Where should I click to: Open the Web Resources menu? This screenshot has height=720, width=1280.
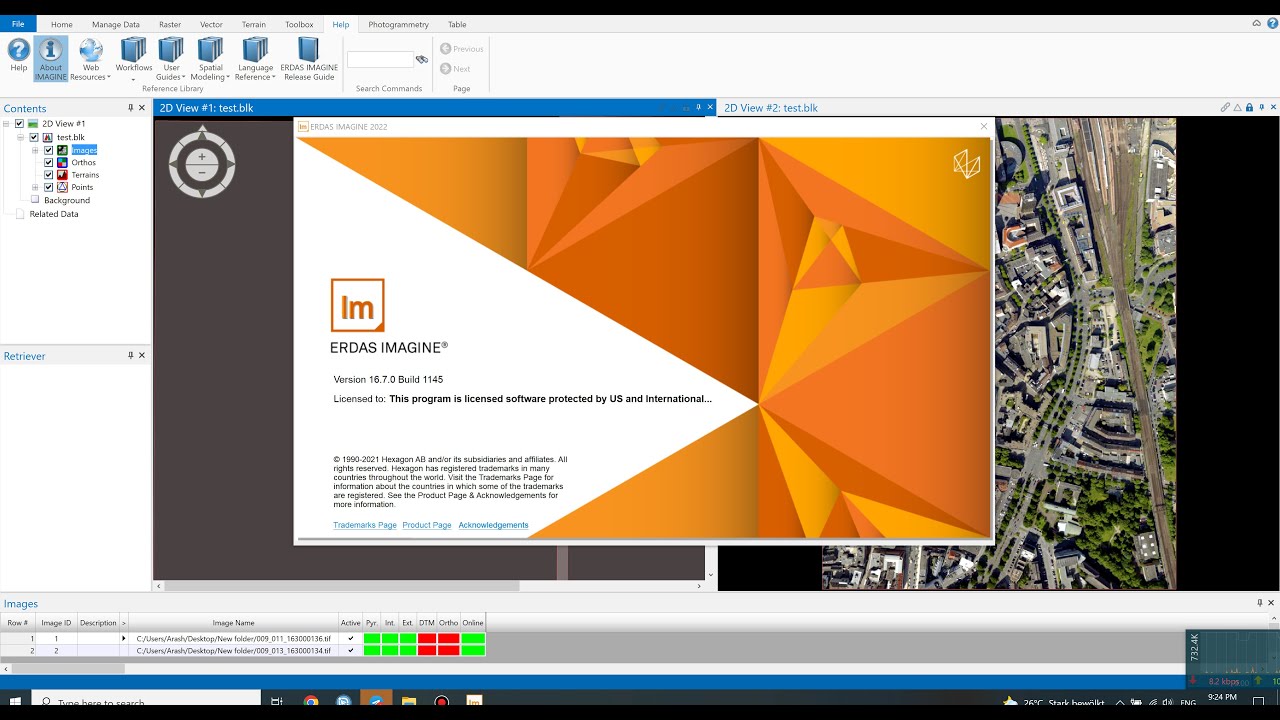[x=90, y=59]
